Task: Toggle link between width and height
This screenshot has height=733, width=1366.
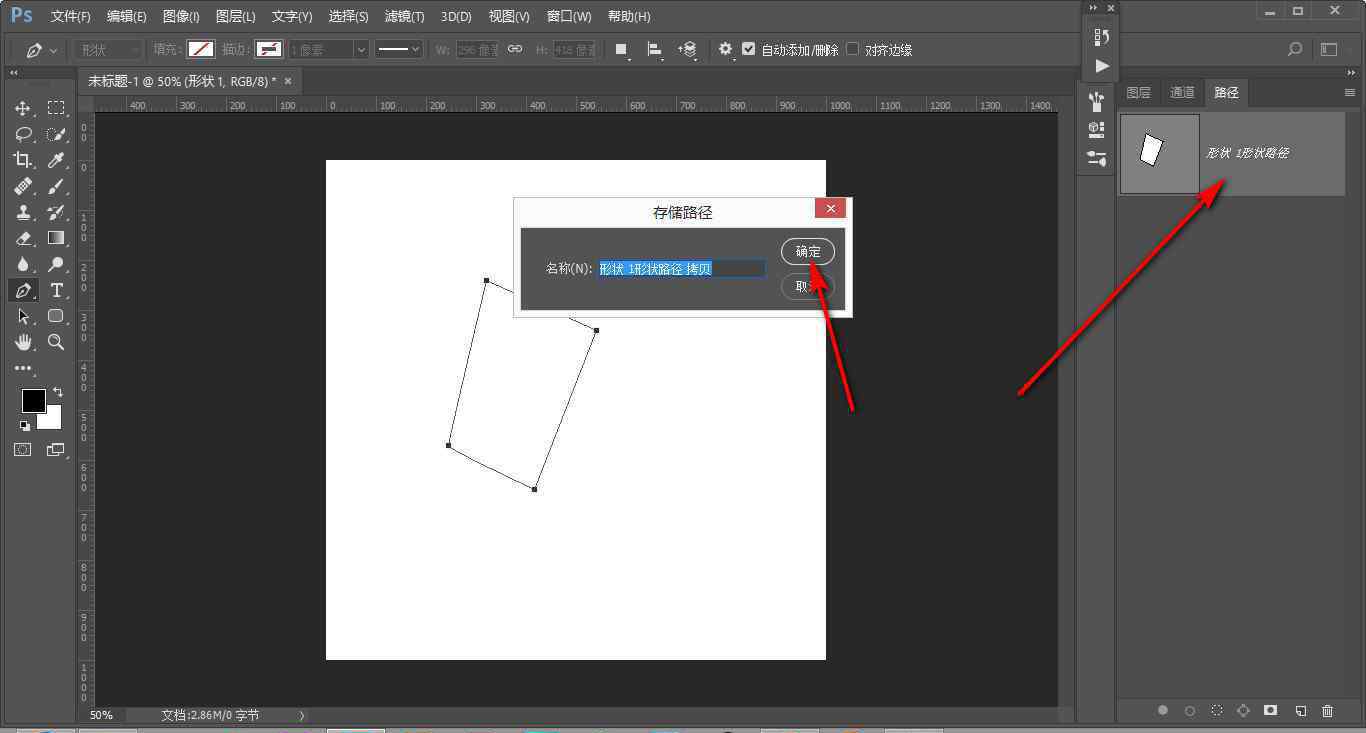Action: click(x=515, y=49)
